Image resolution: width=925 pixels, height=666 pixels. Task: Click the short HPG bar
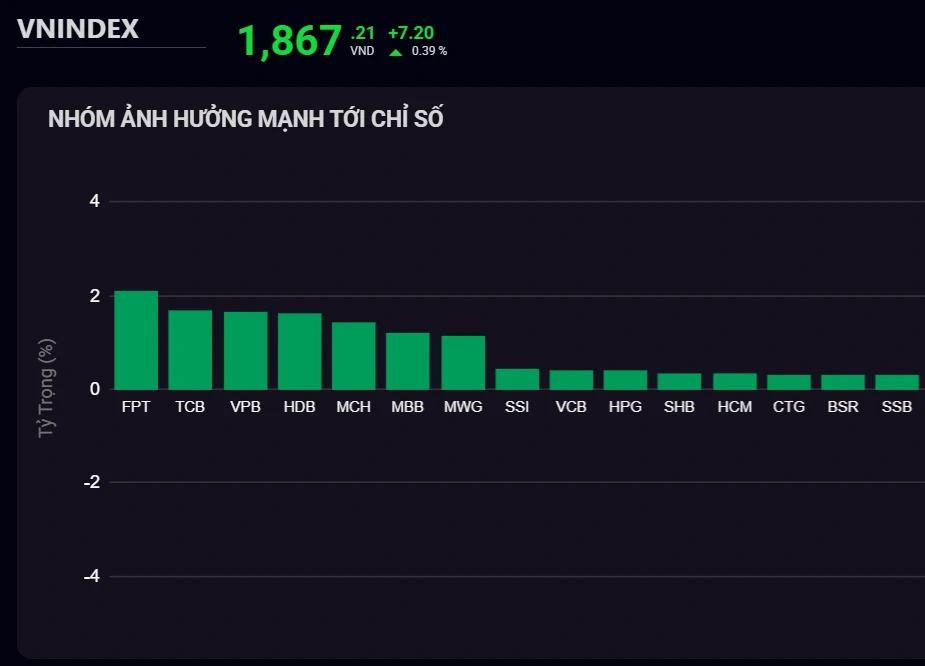click(625, 380)
